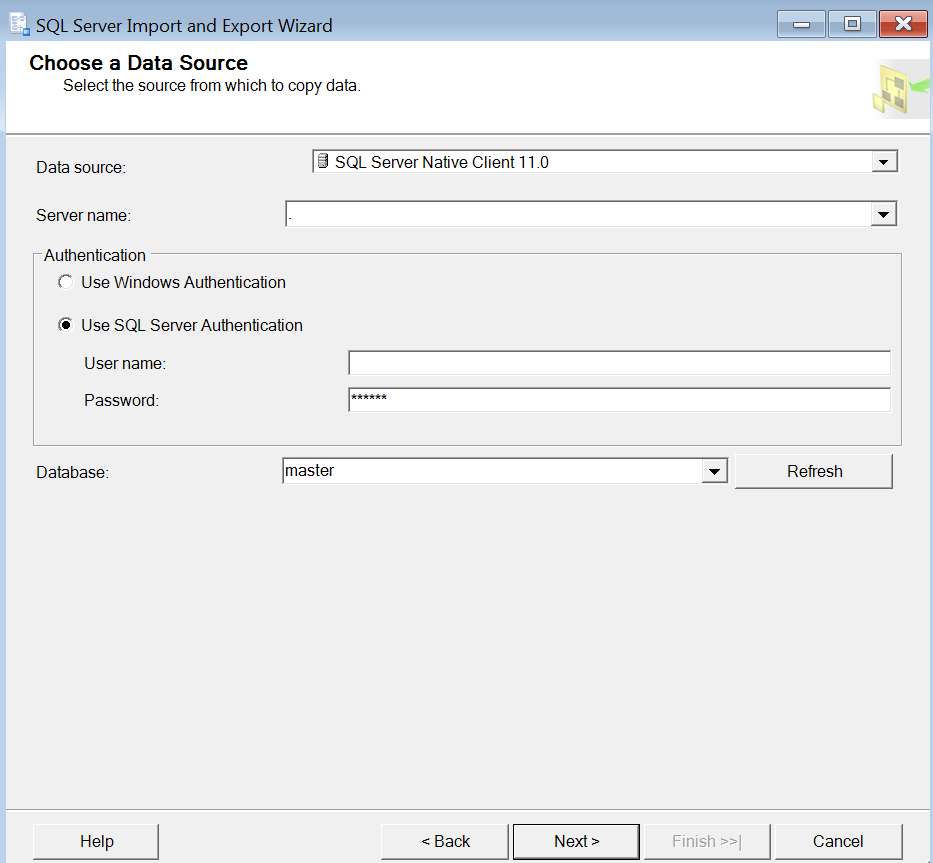Go to the previous step with Back
This screenshot has height=863, width=933.
[445, 841]
